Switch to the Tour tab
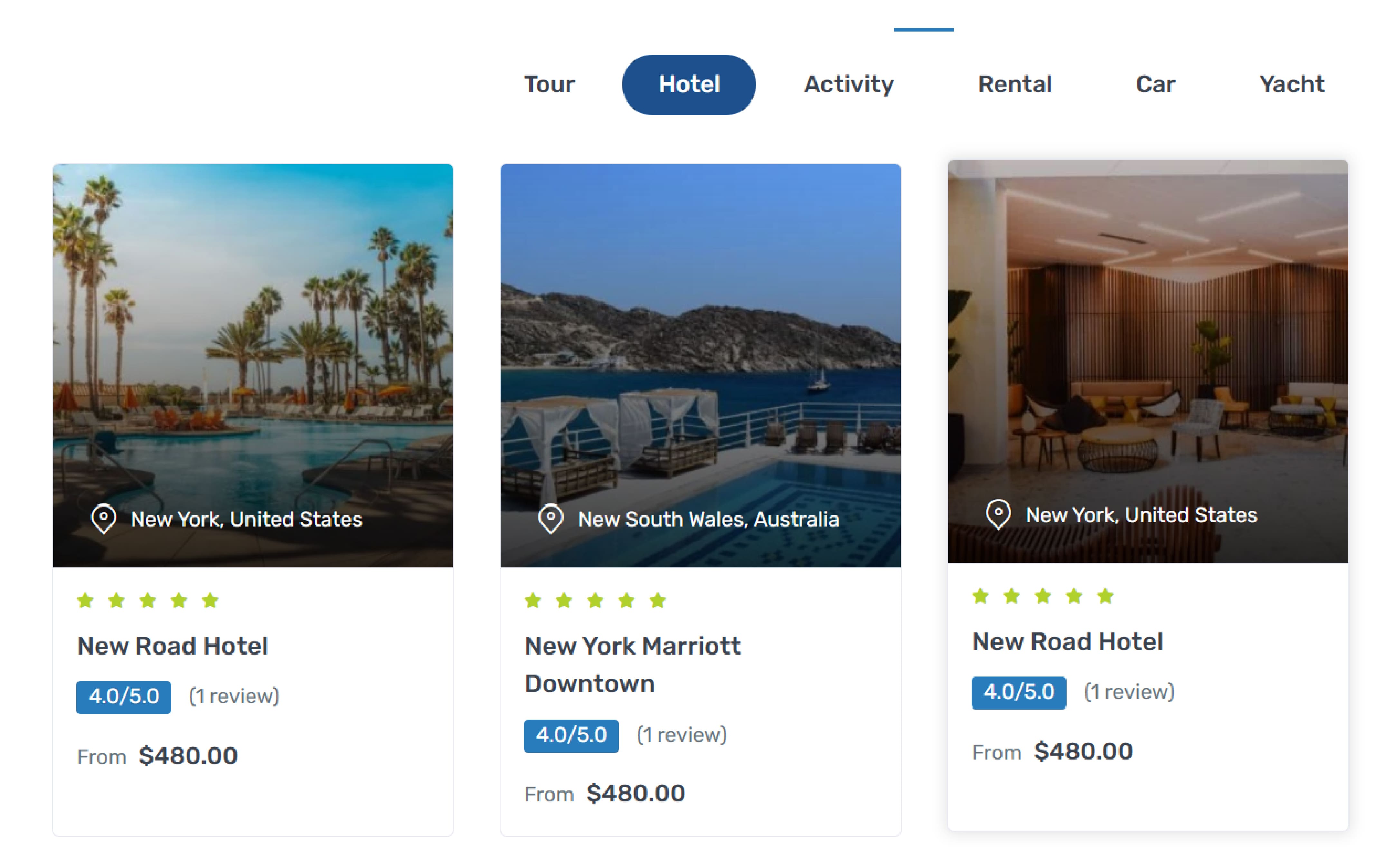The width and height of the screenshot is (1376, 868). (549, 85)
